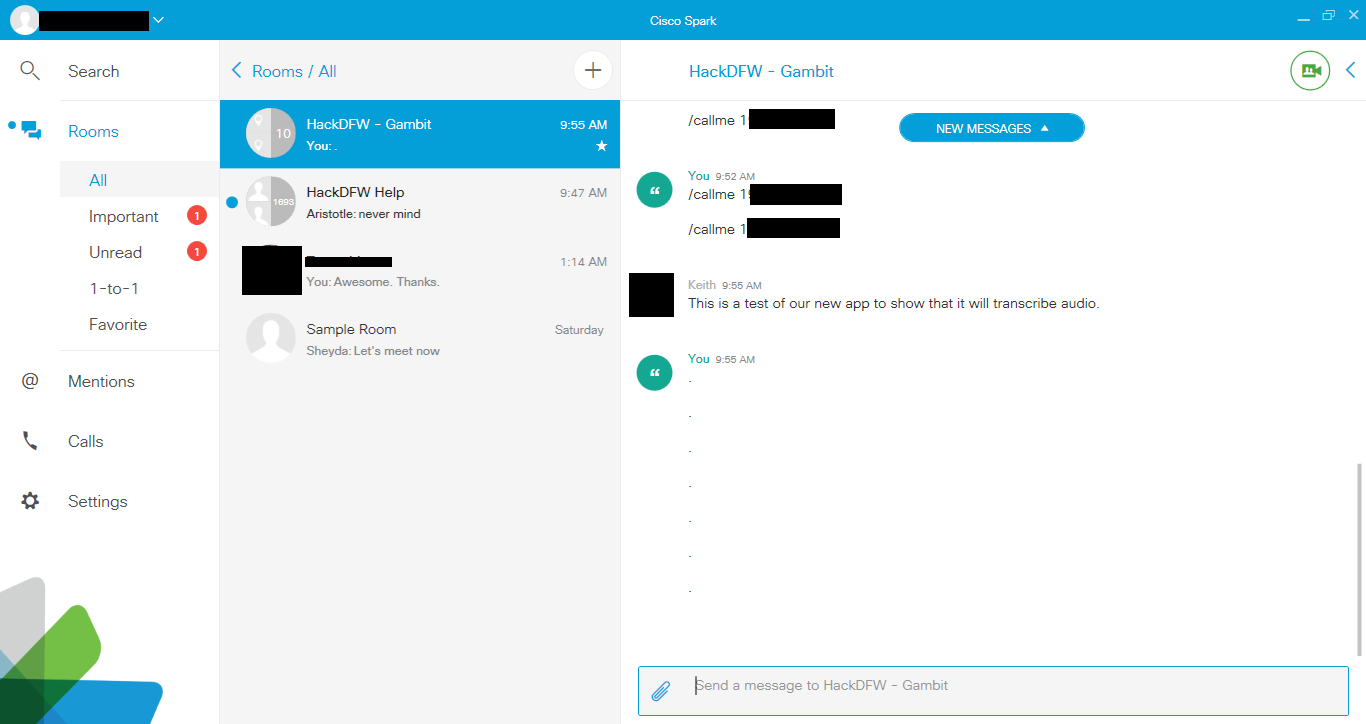Click the Search magnifier icon
The width and height of the screenshot is (1366, 724).
pyautogui.click(x=30, y=71)
